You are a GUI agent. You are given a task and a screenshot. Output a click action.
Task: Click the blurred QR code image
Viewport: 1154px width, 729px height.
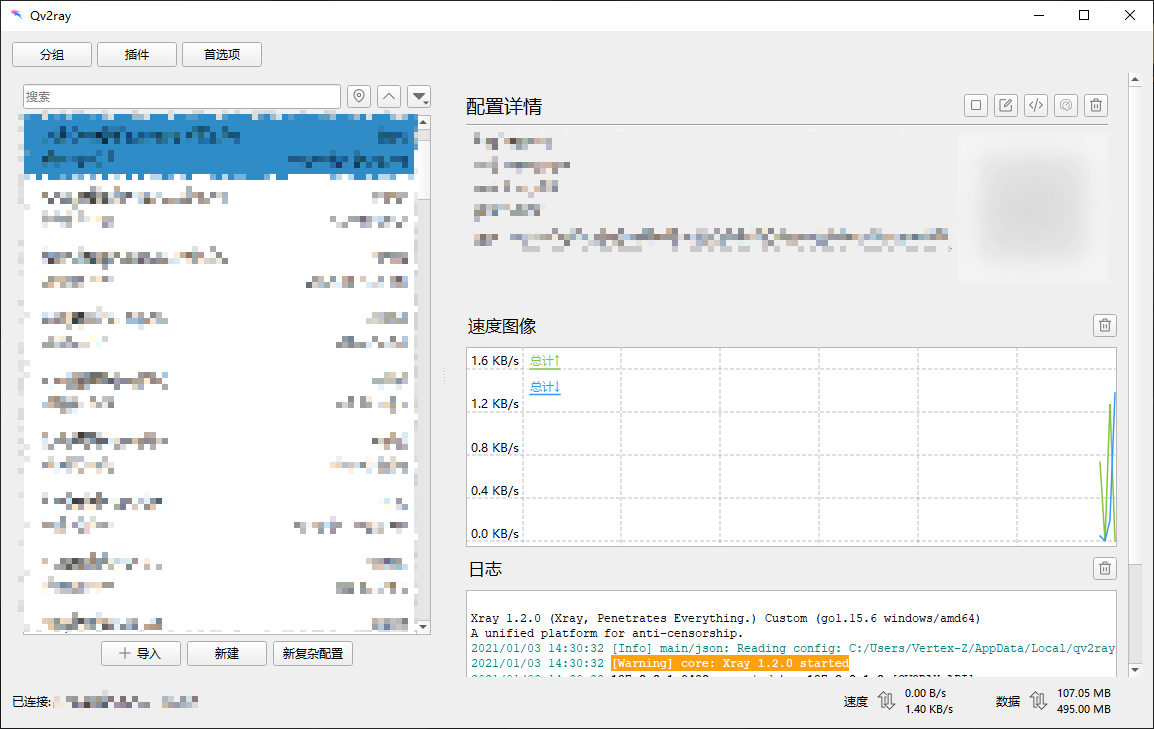click(1033, 207)
